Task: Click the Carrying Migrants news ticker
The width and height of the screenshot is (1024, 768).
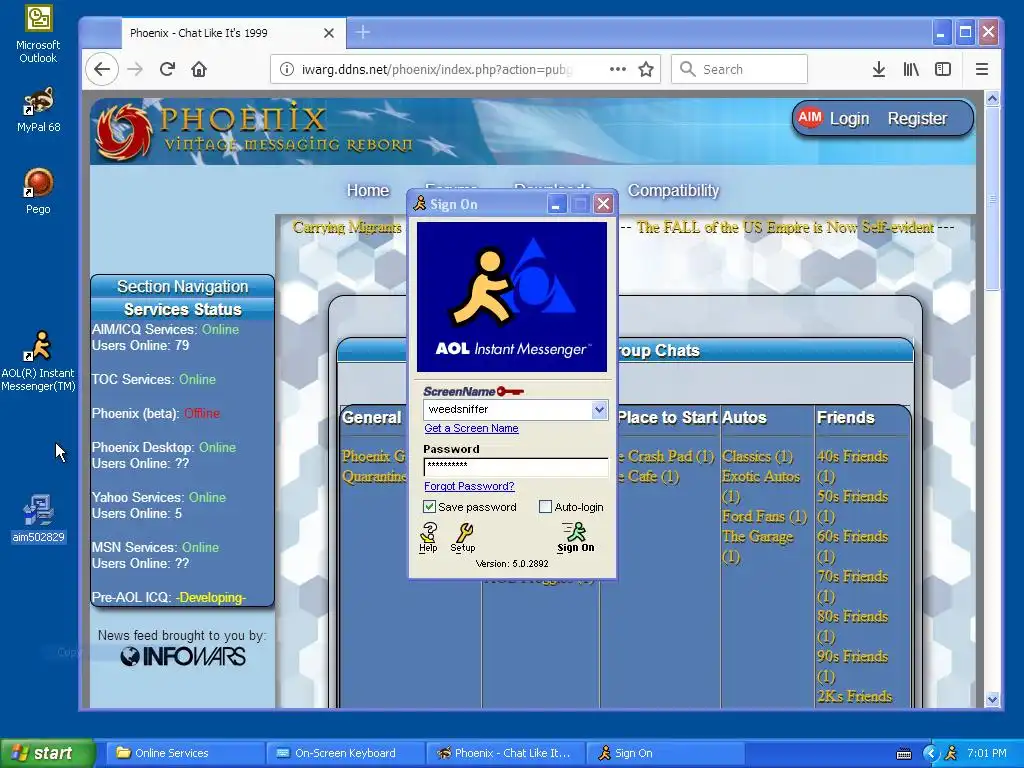Action: click(x=347, y=227)
